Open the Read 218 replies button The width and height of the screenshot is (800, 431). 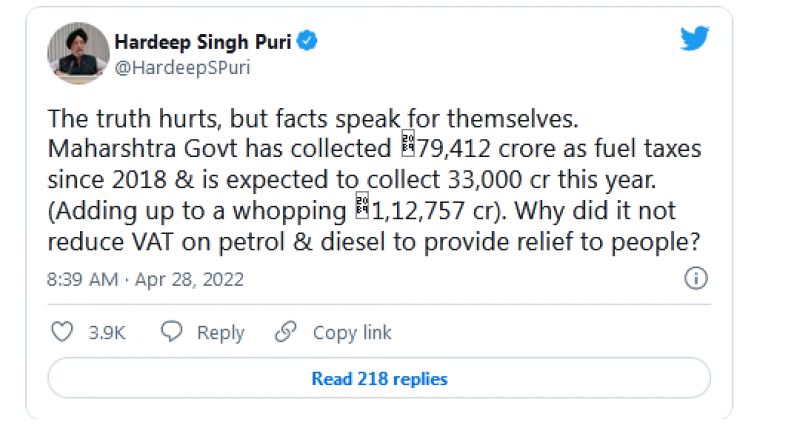pos(379,379)
